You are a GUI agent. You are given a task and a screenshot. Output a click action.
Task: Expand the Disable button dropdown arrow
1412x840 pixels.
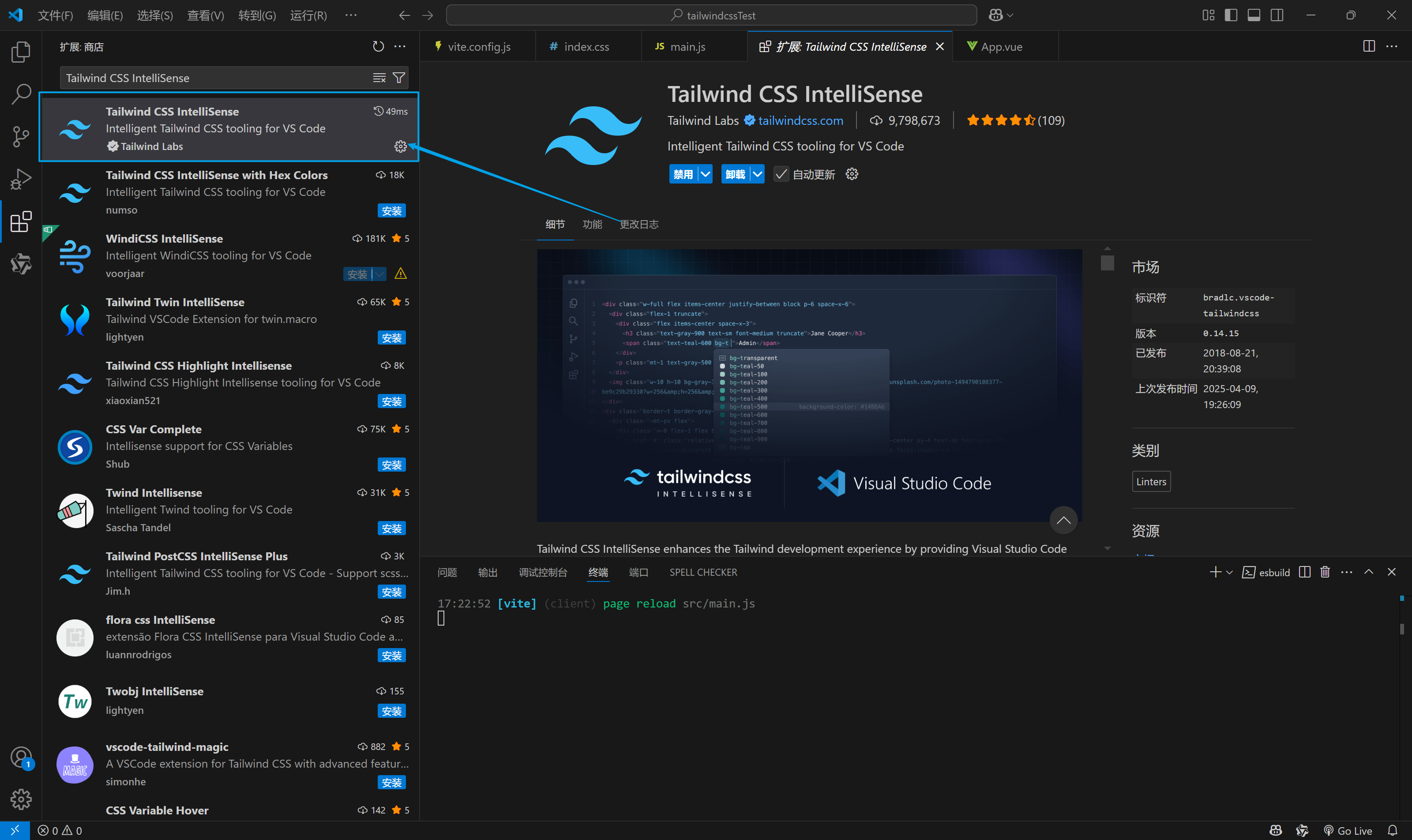point(706,174)
